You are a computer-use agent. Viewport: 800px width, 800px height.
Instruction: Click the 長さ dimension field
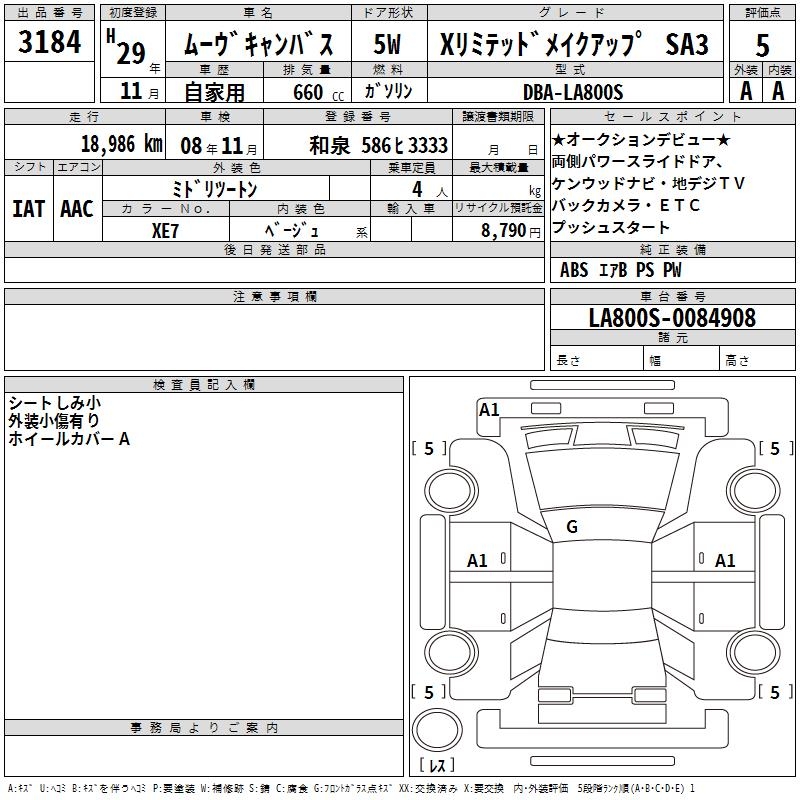coord(597,359)
